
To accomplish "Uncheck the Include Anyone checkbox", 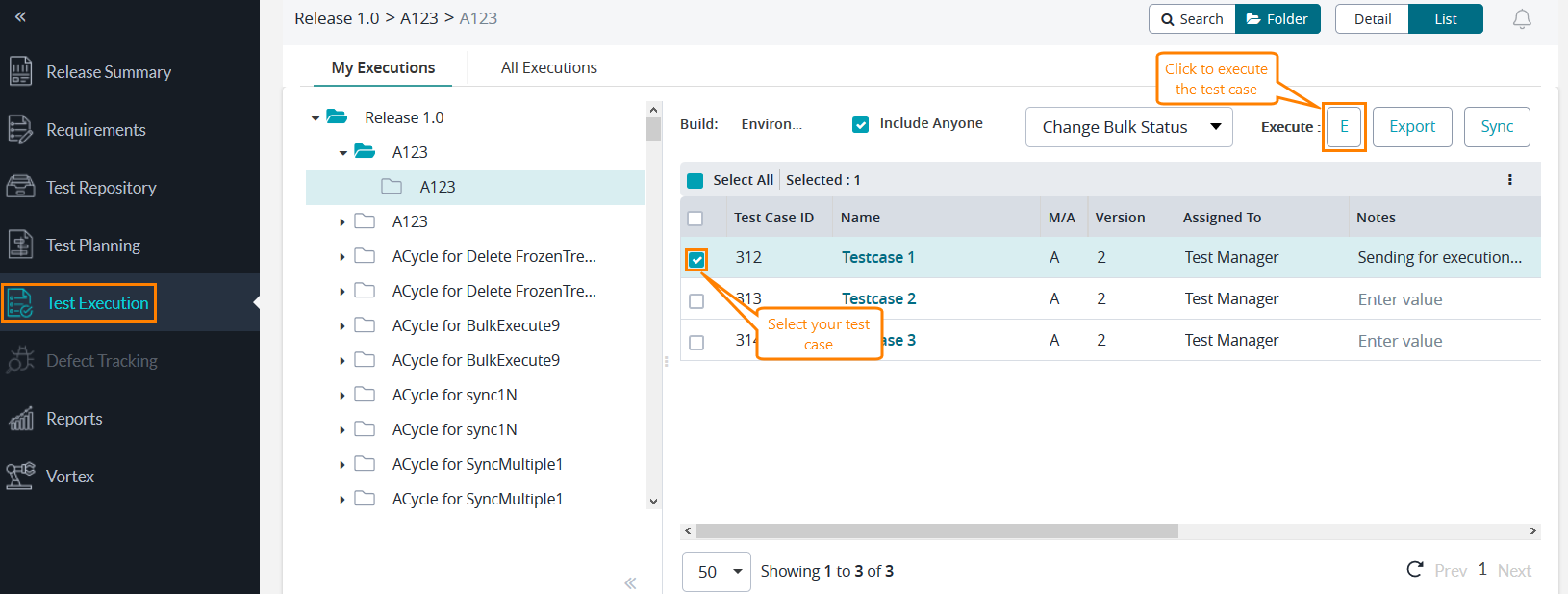I will (x=861, y=124).
